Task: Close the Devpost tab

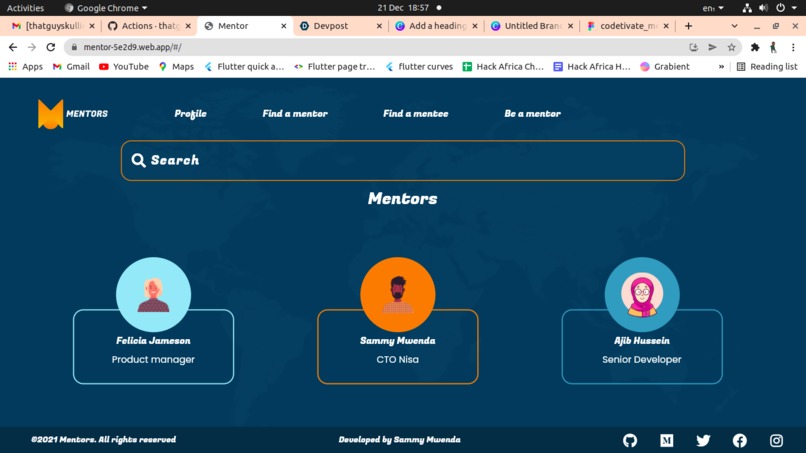Action: click(379, 26)
